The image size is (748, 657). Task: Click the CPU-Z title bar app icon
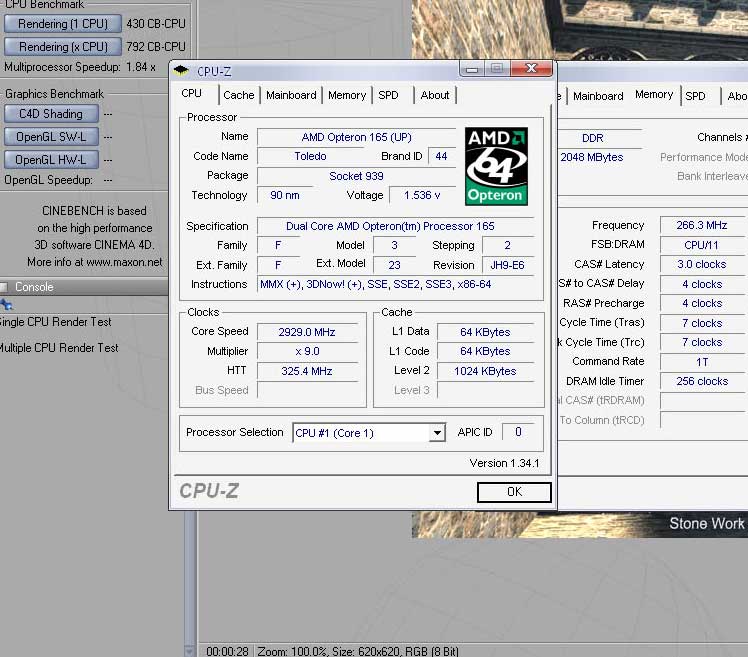(181, 71)
